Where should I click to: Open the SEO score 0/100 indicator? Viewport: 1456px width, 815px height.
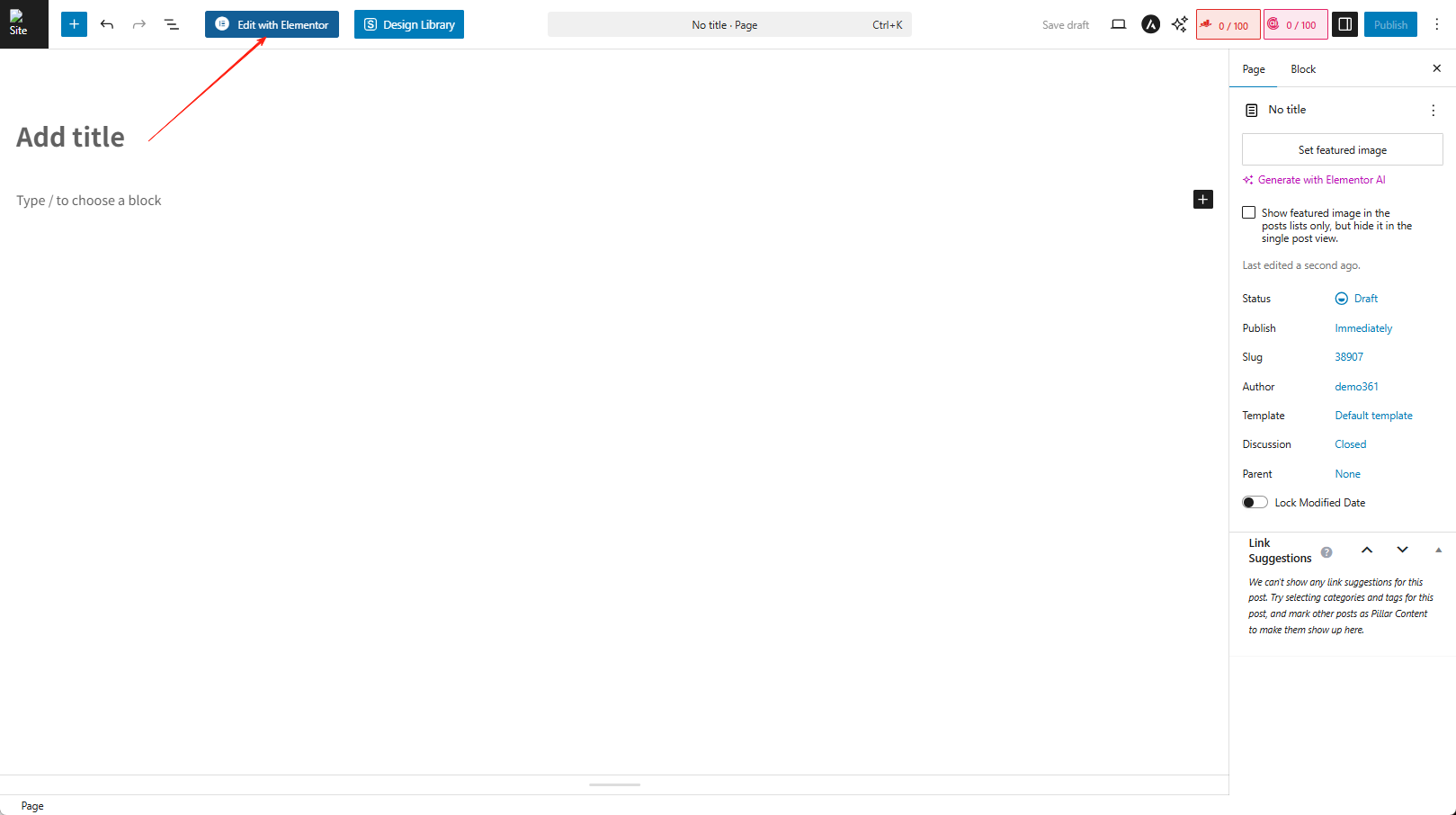tap(1228, 24)
